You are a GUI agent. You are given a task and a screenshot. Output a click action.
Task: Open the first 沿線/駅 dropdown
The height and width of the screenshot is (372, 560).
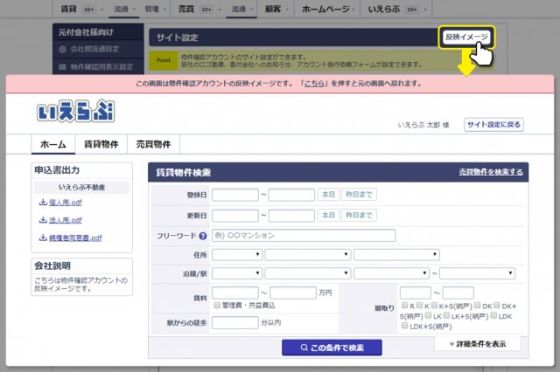pos(237,273)
